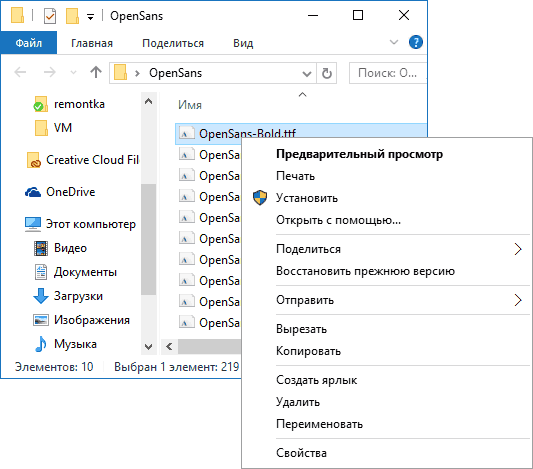Open Видео library in sidebar
This screenshot has height=469, width=533.
70,248
